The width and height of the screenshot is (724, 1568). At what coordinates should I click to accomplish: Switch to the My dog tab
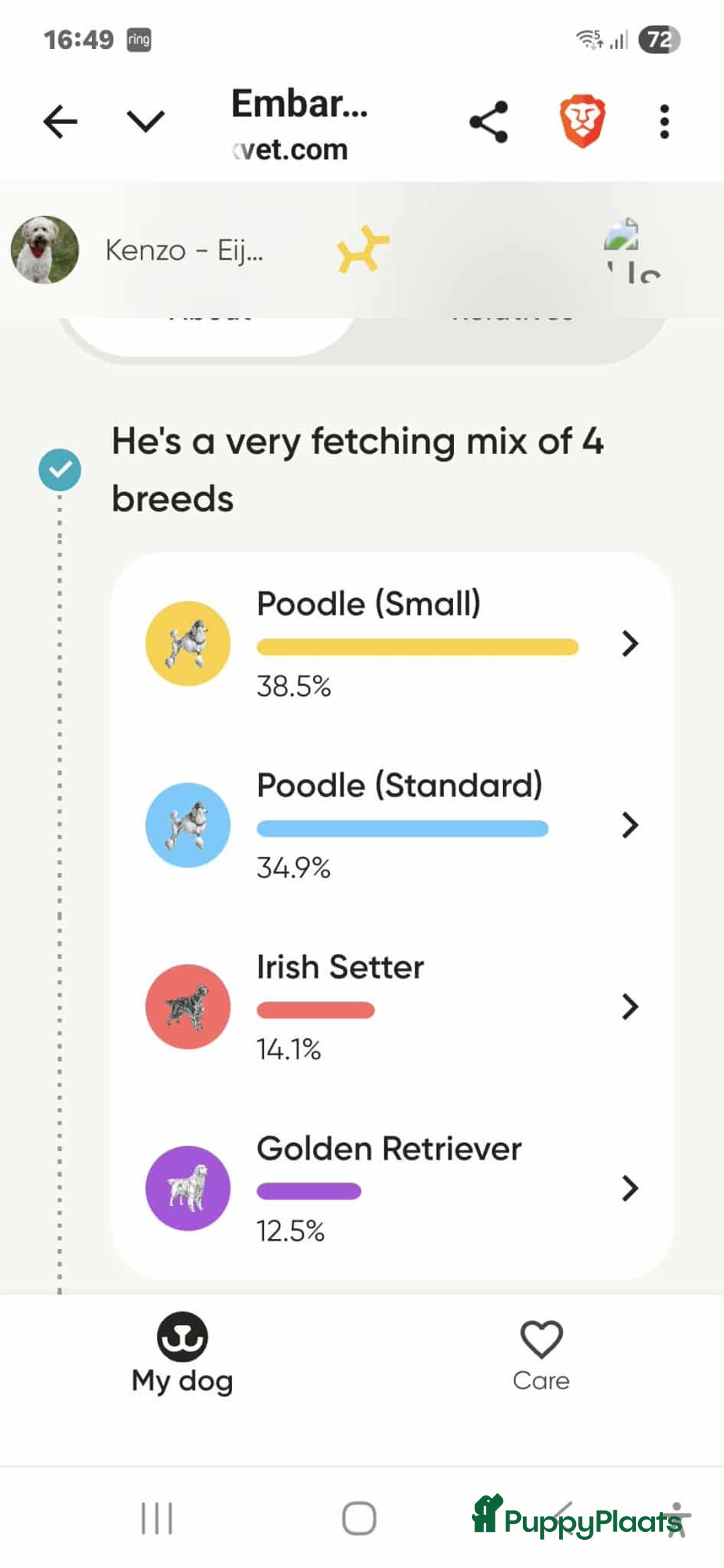click(182, 1354)
